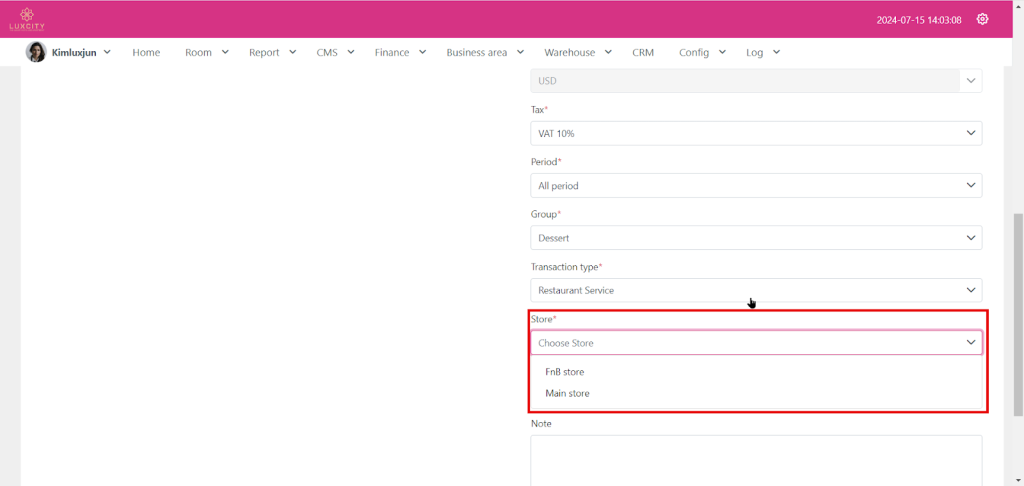Image resolution: width=1024 pixels, height=486 pixels.
Task: Open the Config menu
Action: (x=701, y=52)
